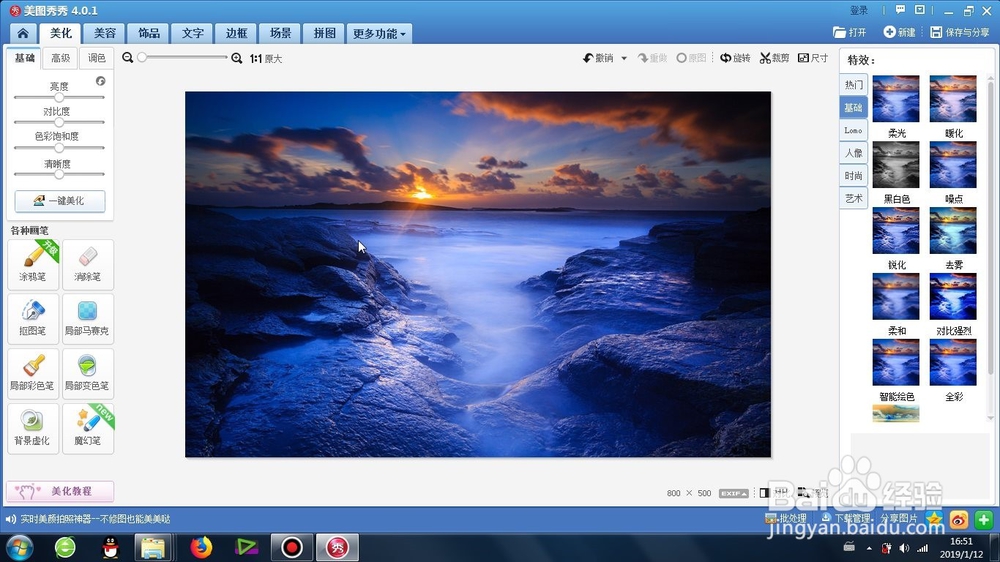Switch to the 饰品 tab
The image size is (1000, 562).
coord(149,33)
